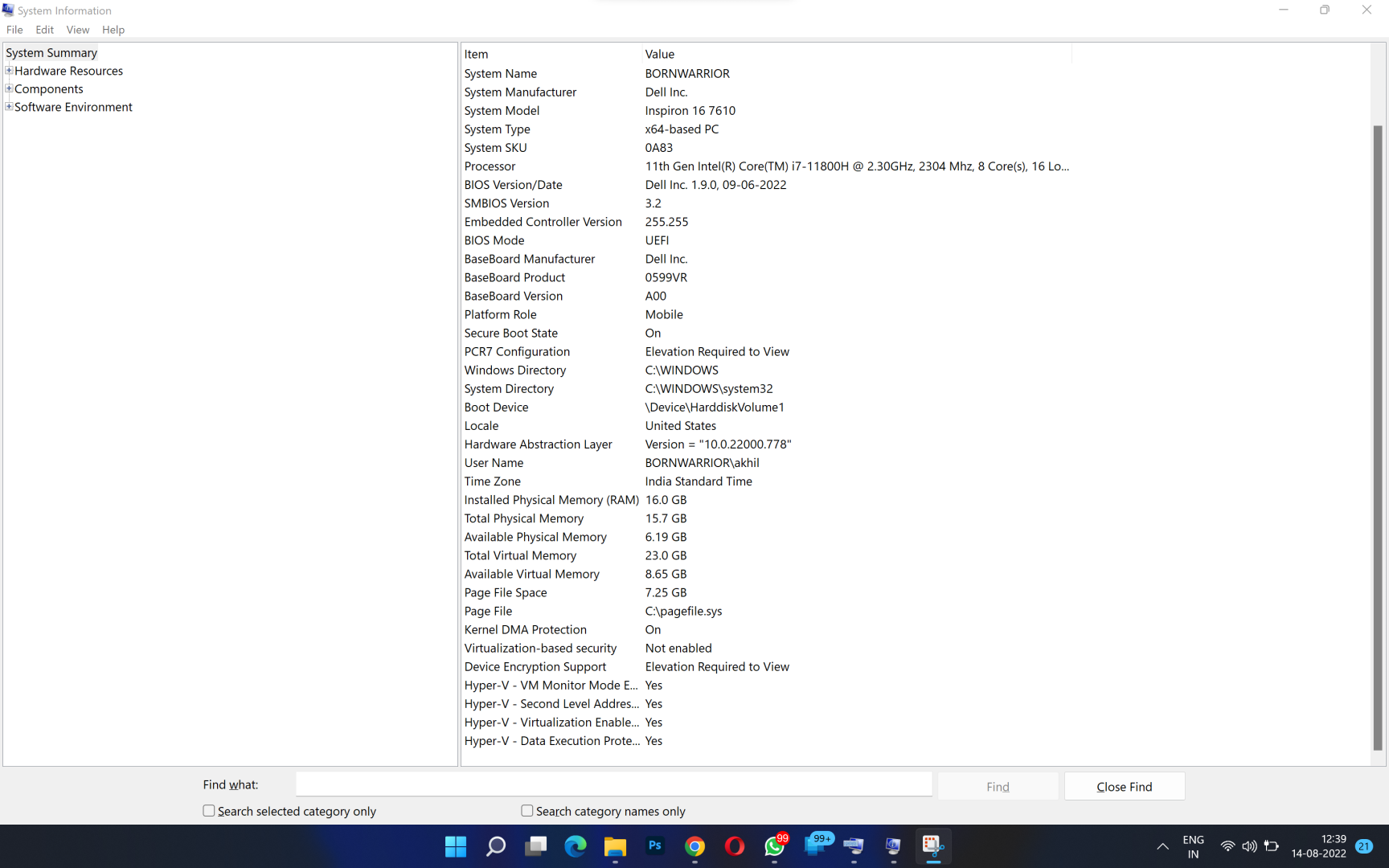Expand the Software Environment node

click(9, 106)
